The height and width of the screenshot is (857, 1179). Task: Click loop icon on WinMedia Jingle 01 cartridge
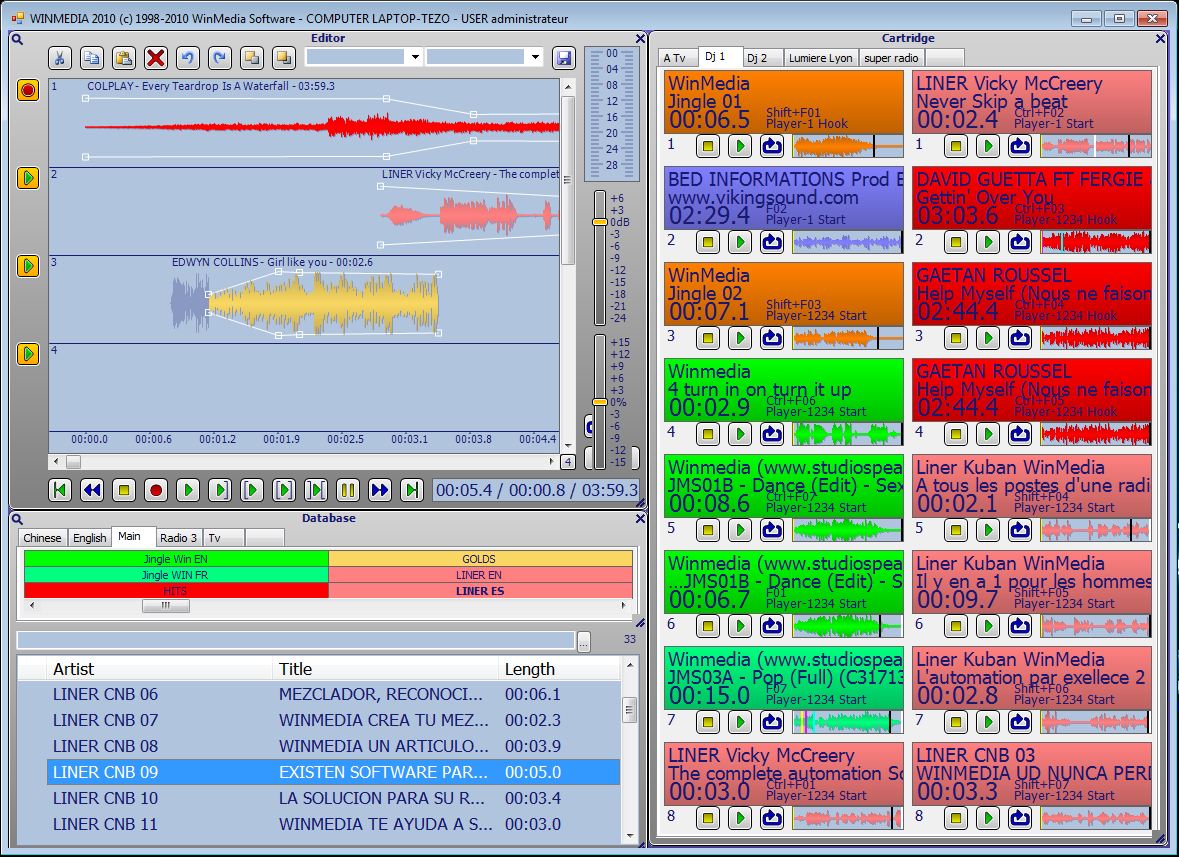tap(771, 147)
